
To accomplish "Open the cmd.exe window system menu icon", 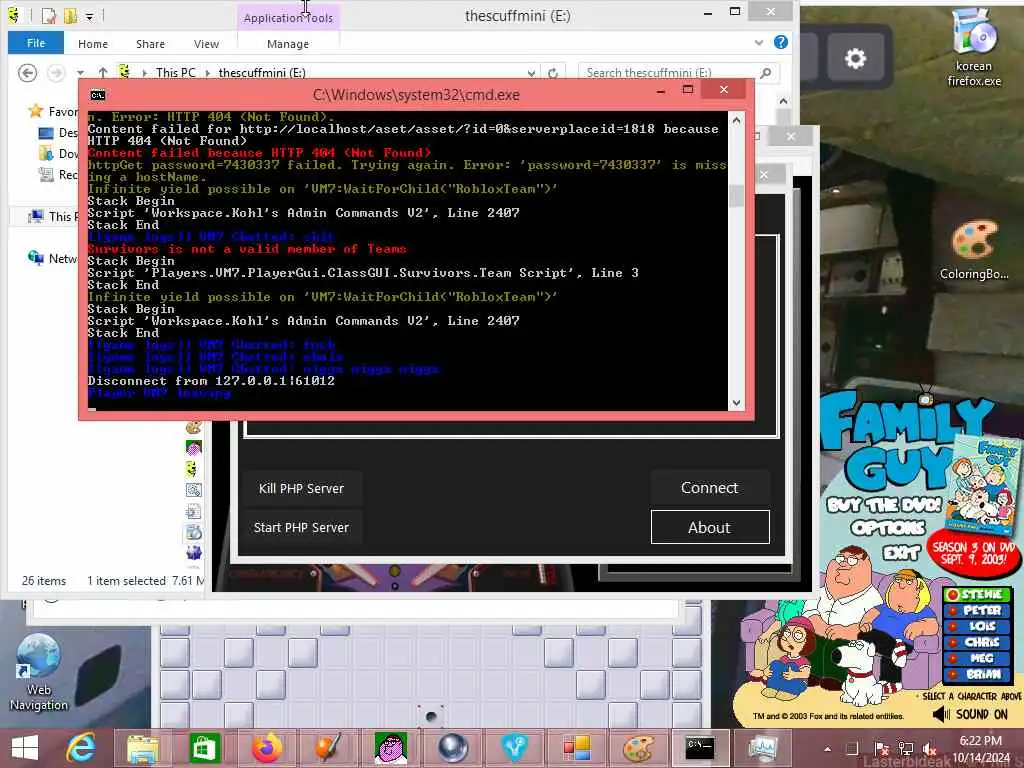I will click(x=98, y=95).
